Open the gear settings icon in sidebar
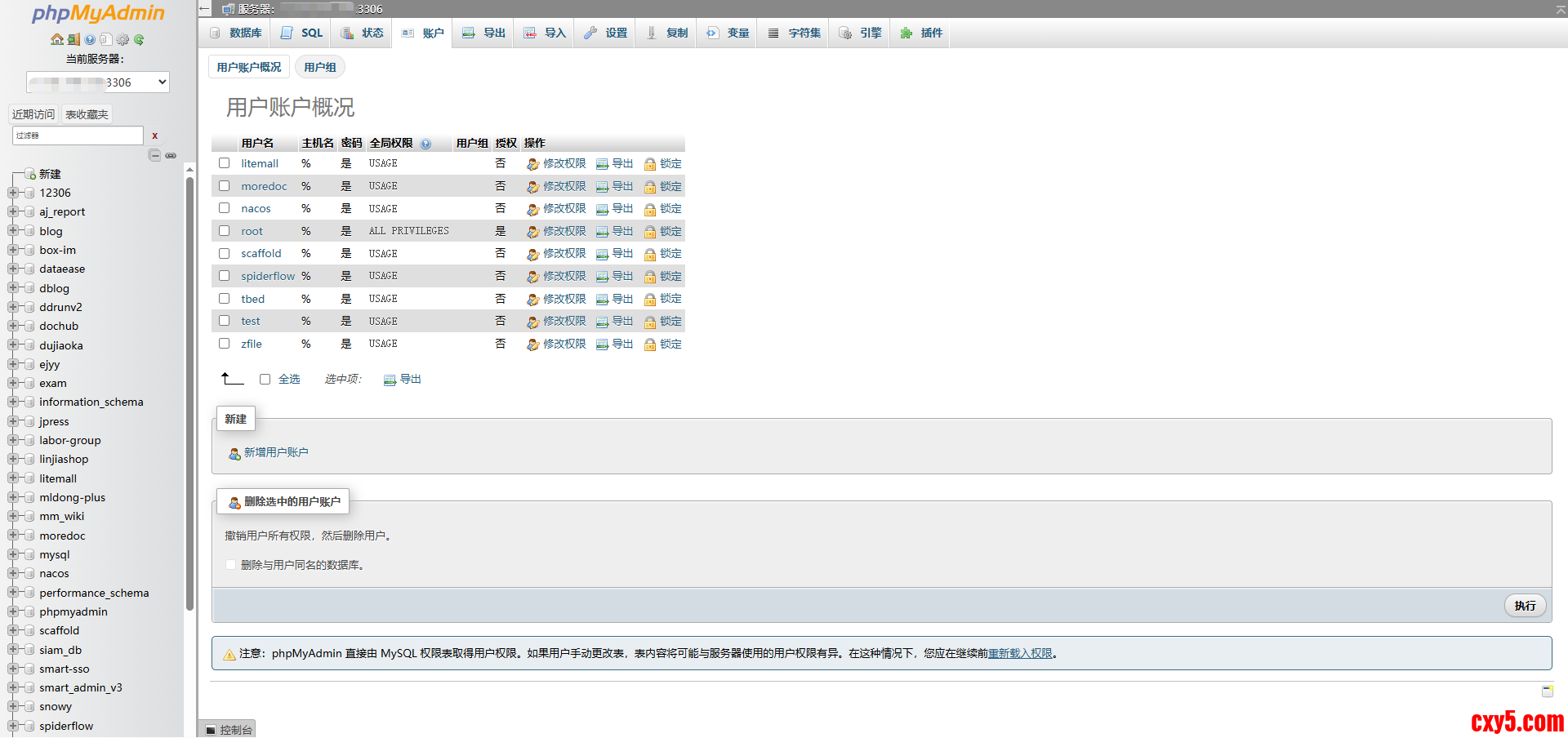 coord(122,39)
